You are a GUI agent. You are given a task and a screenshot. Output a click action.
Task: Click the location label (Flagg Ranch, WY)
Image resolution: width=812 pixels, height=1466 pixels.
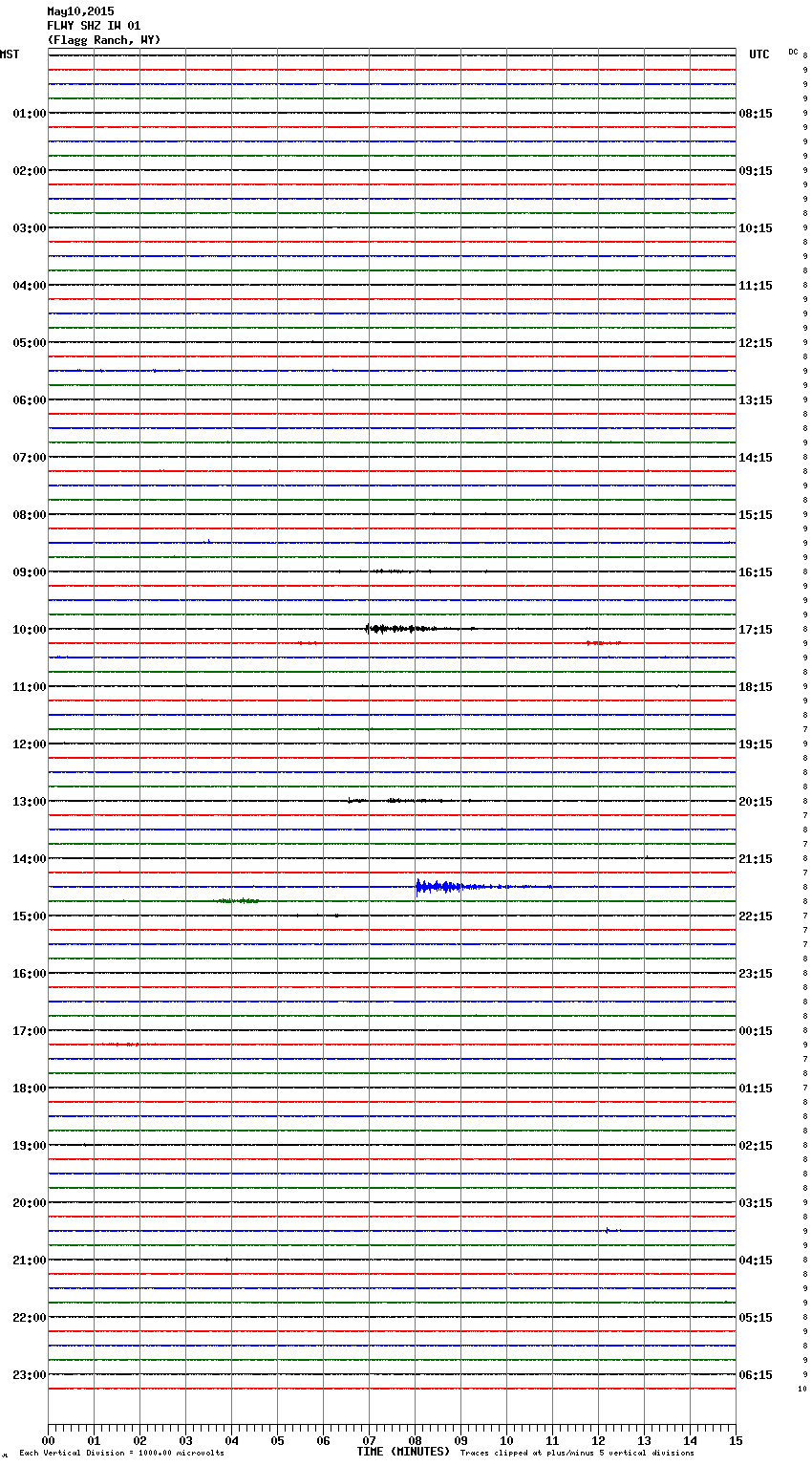point(104,40)
